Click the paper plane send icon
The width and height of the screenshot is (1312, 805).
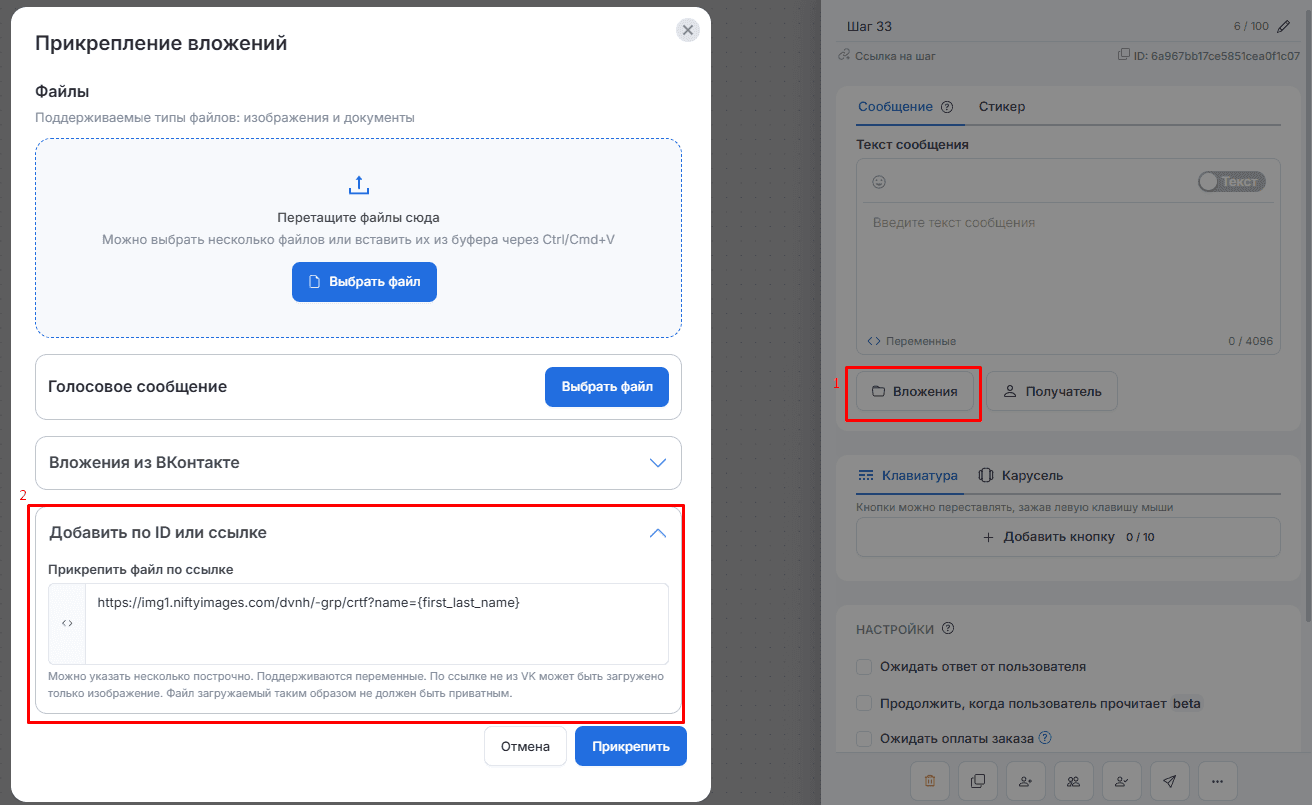pos(1170,781)
